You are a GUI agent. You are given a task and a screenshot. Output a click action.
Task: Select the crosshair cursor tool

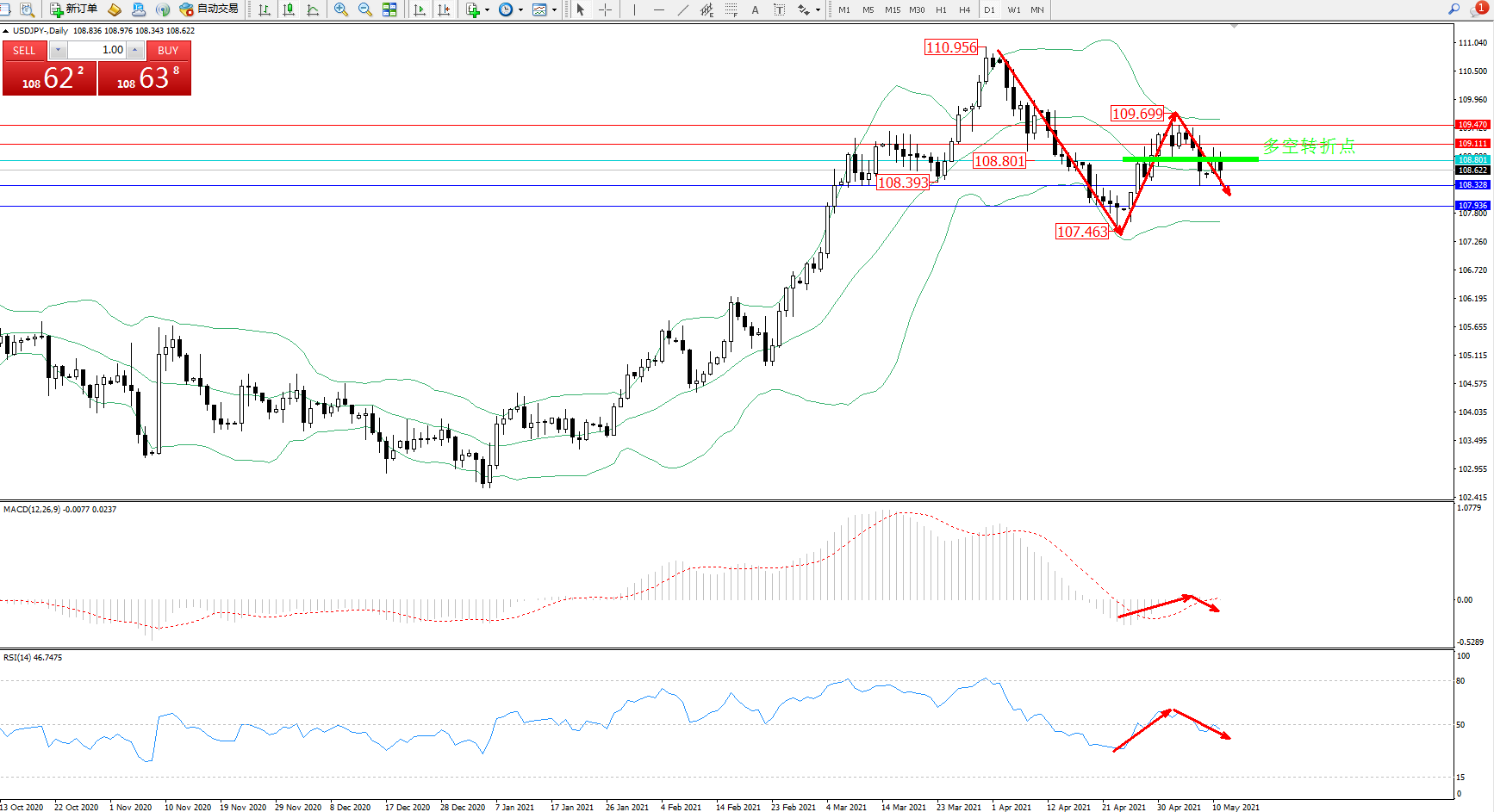point(606,9)
